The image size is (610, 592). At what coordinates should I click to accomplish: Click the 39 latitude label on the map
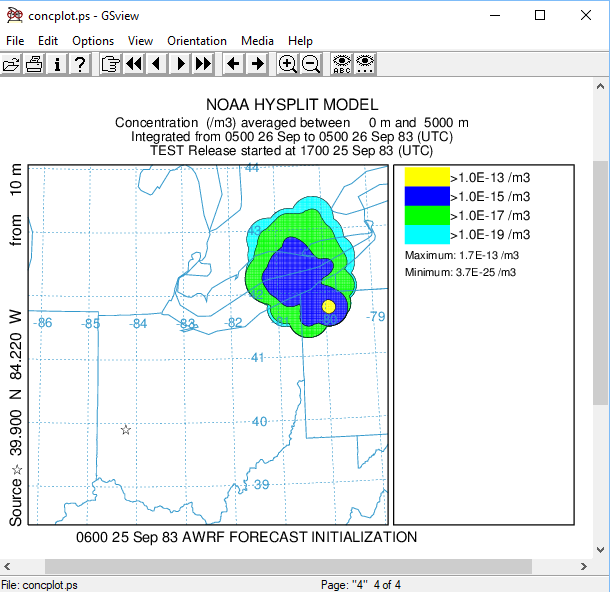click(261, 485)
